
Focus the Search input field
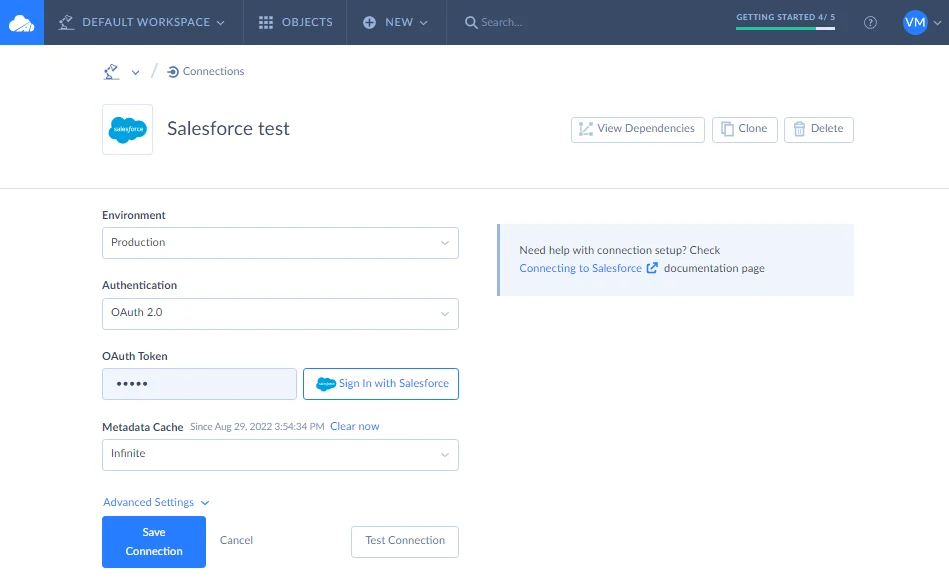tap(502, 22)
